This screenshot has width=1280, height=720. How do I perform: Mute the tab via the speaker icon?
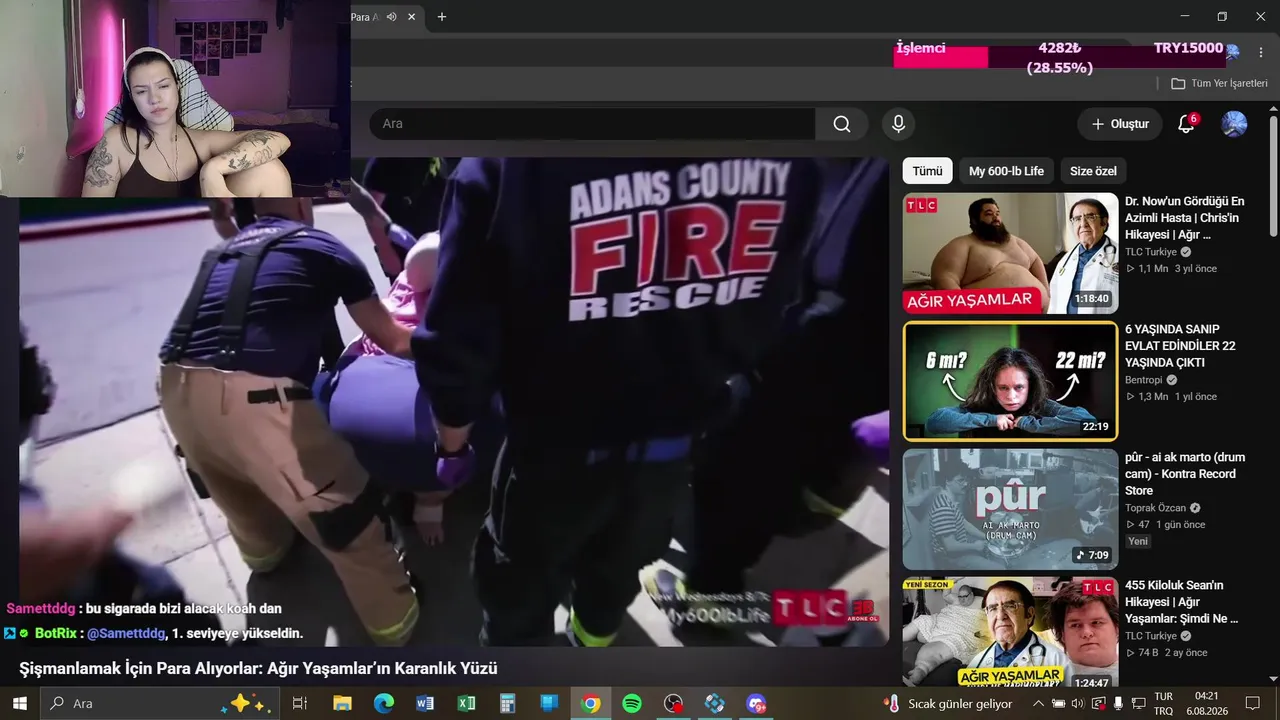pos(392,16)
